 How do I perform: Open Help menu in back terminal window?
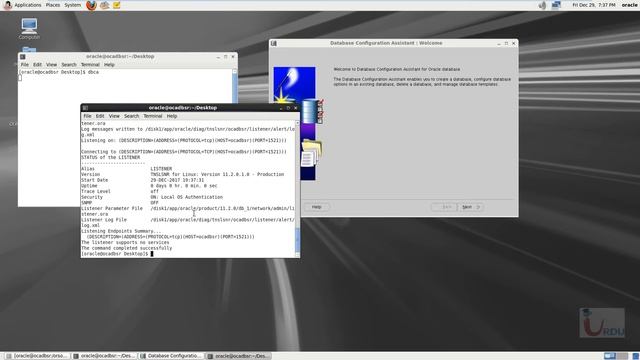pos(109,64)
